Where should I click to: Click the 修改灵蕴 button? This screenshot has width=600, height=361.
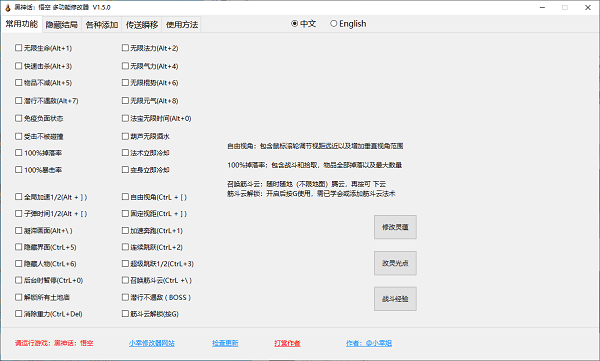click(x=395, y=227)
